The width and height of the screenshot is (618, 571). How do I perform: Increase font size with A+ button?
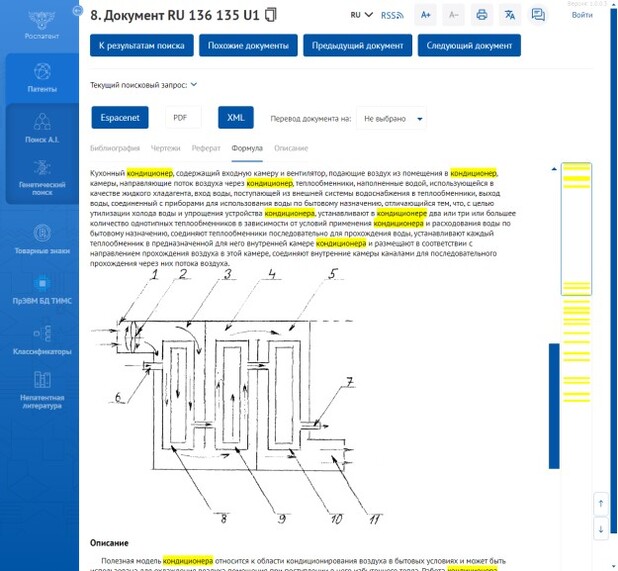tap(425, 15)
